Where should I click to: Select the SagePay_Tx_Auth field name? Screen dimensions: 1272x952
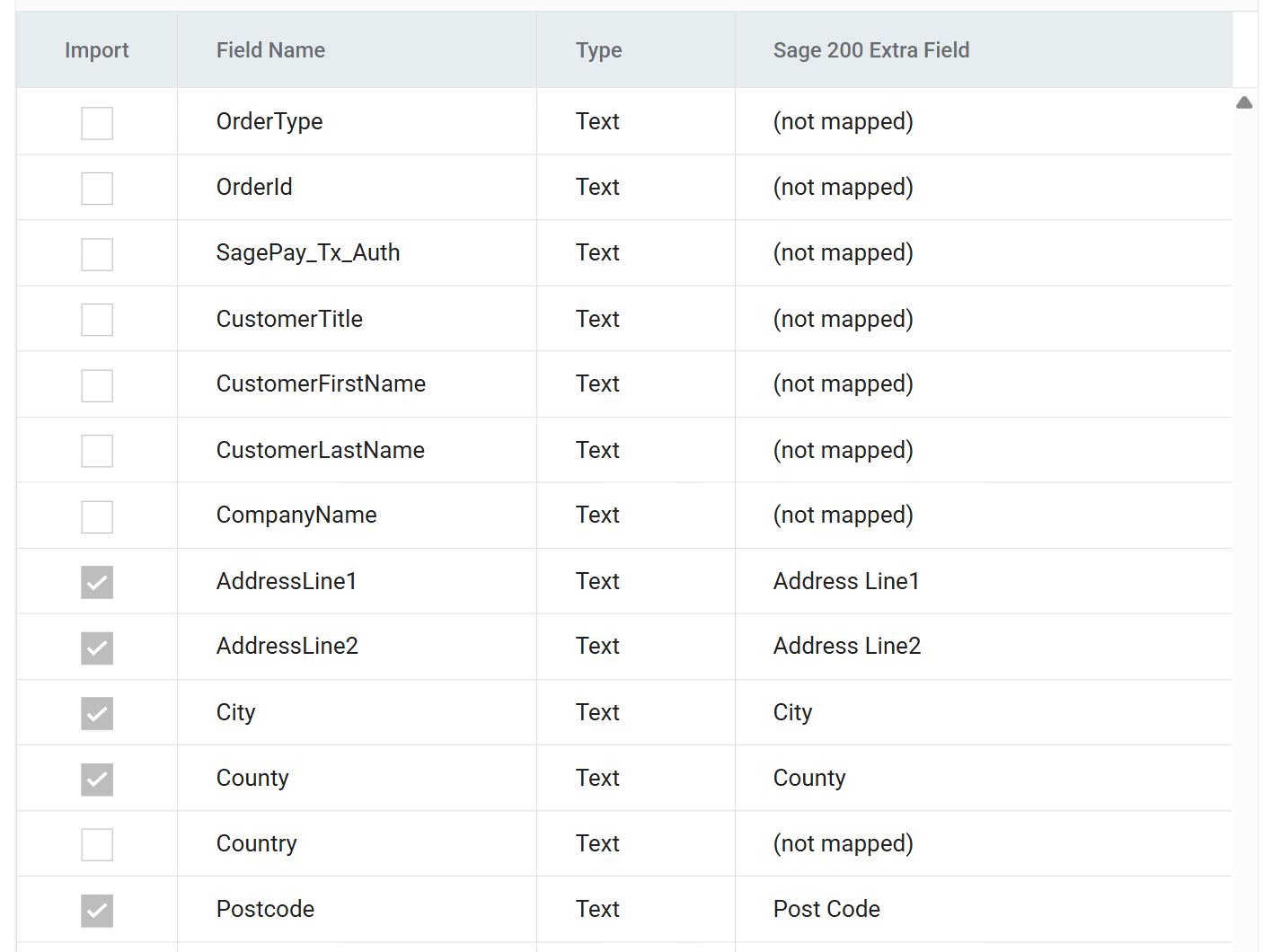(x=308, y=252)
